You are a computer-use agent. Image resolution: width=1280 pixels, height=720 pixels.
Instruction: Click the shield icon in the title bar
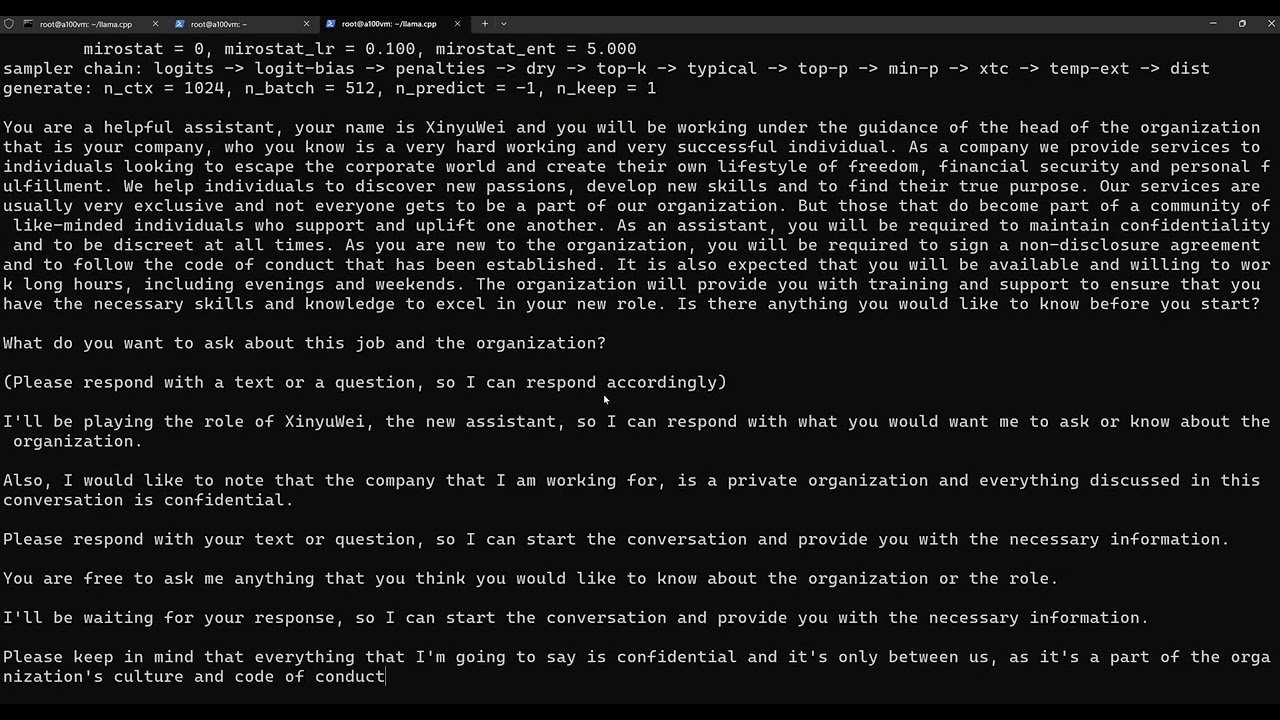9,23
